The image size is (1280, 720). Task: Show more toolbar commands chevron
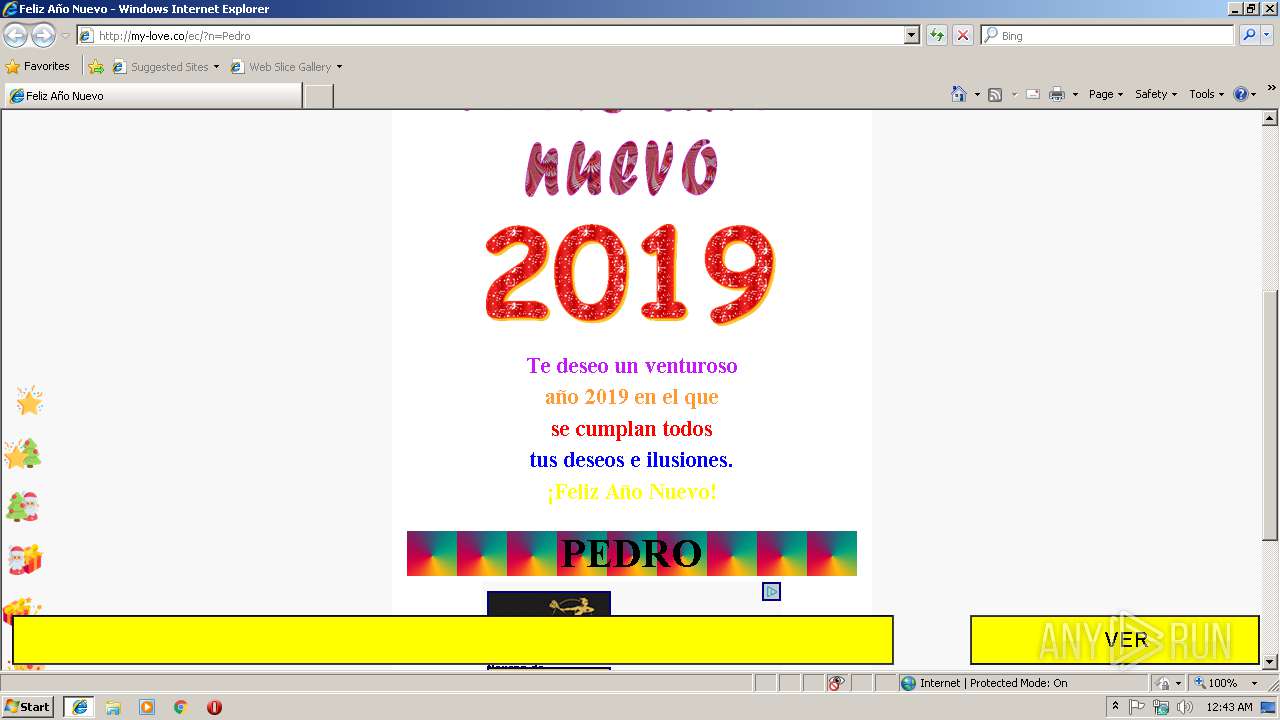pos(1272,88)
